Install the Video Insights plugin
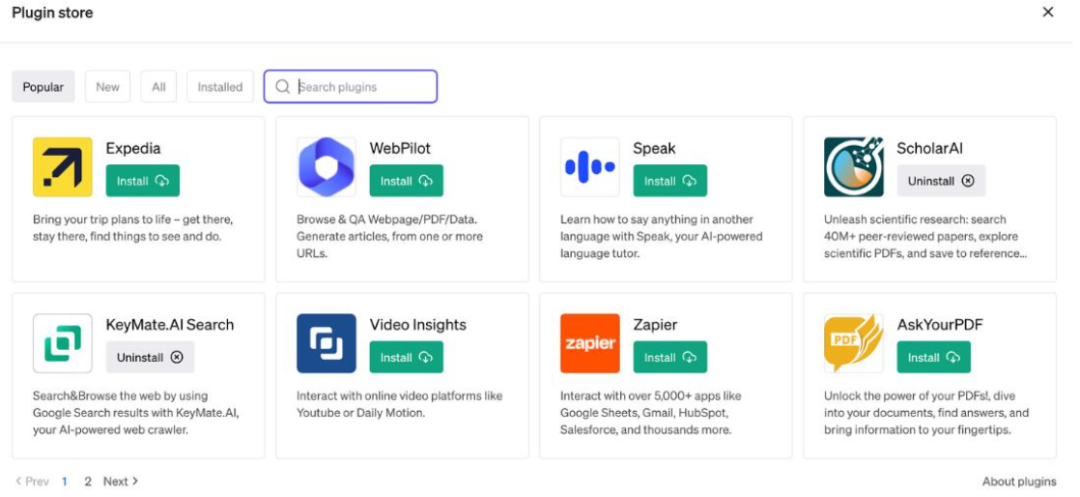The width and height of the screenshot is (1080, 497). coord(406,357)
